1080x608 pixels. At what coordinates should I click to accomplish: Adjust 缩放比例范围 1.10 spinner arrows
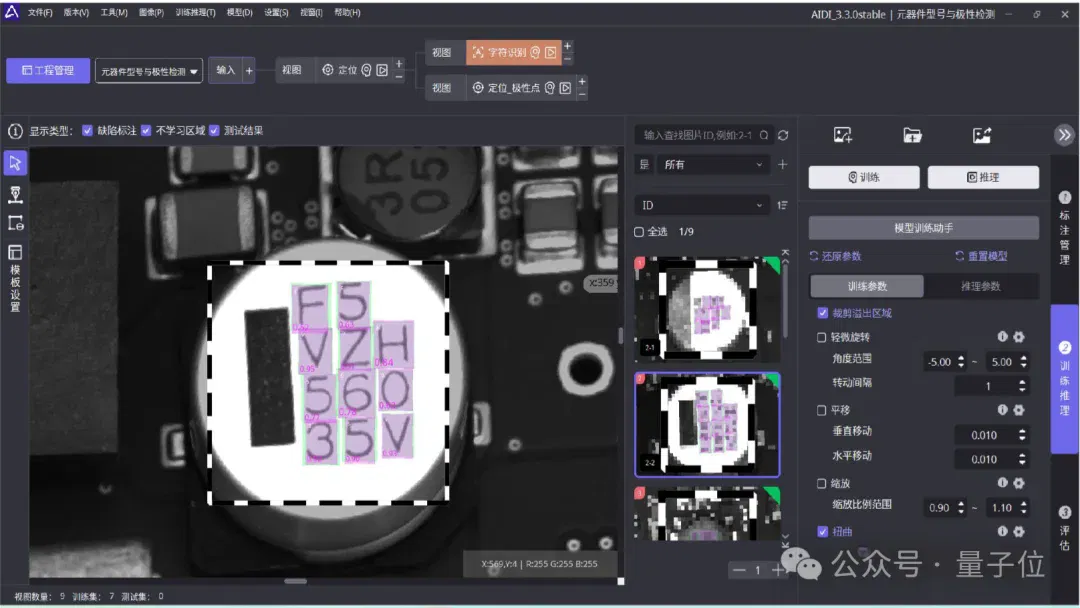coord(1024,507)
